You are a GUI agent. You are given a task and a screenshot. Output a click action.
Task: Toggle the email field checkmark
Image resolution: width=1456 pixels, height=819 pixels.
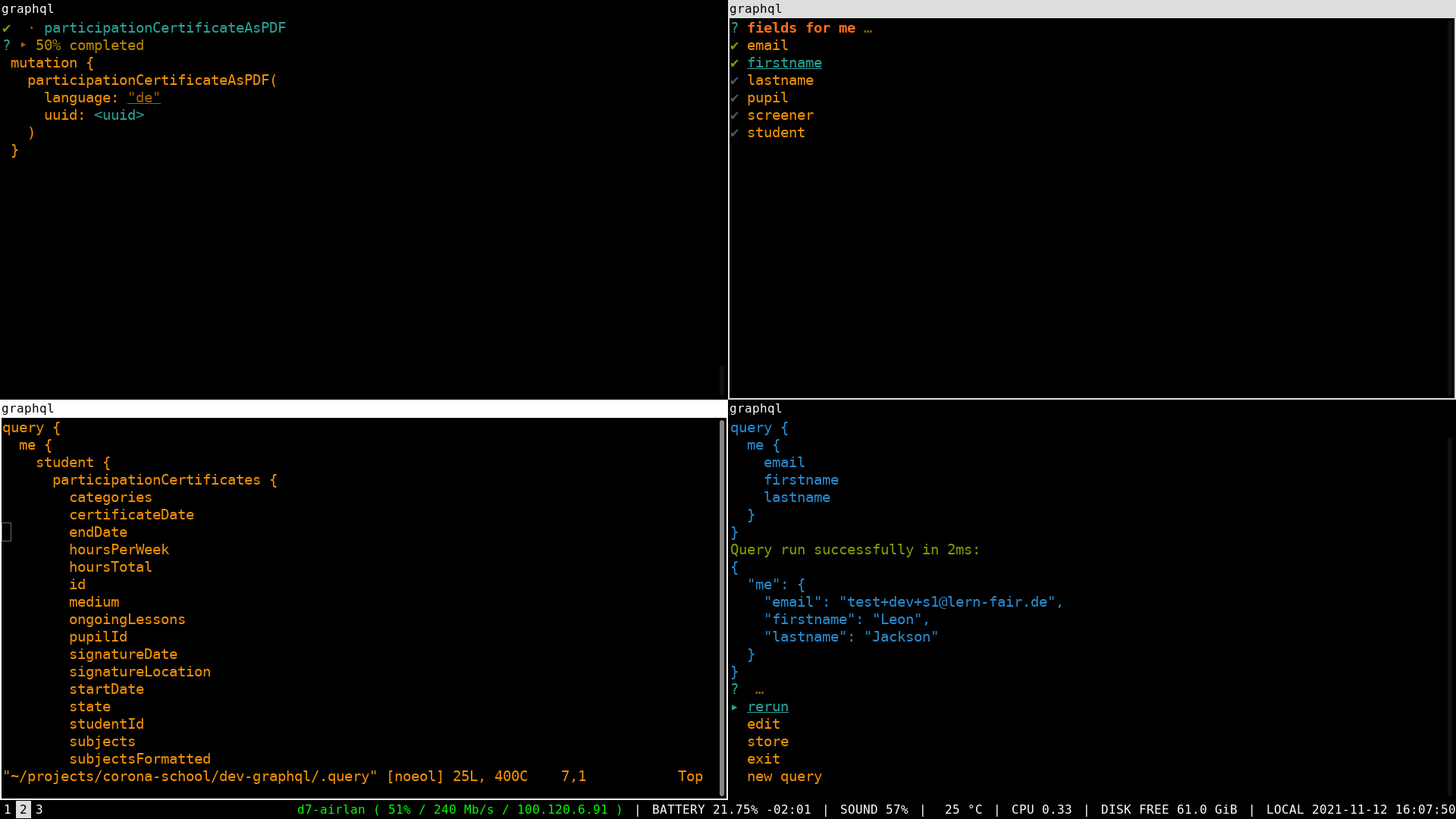[734, 45]
